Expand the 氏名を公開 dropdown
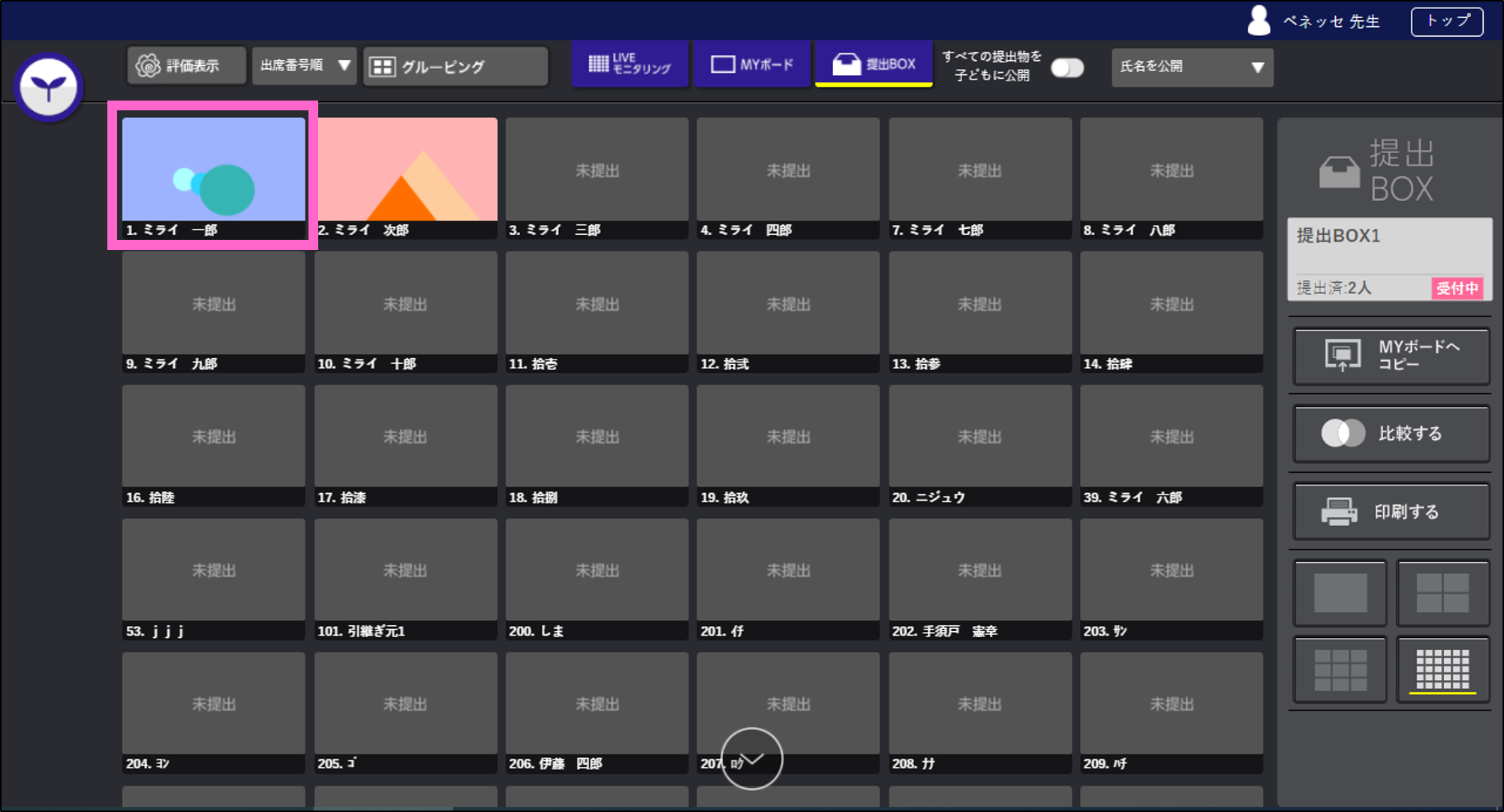Image resolution: width=1504 pixels, height=812 pixels. pos(1191,67)
